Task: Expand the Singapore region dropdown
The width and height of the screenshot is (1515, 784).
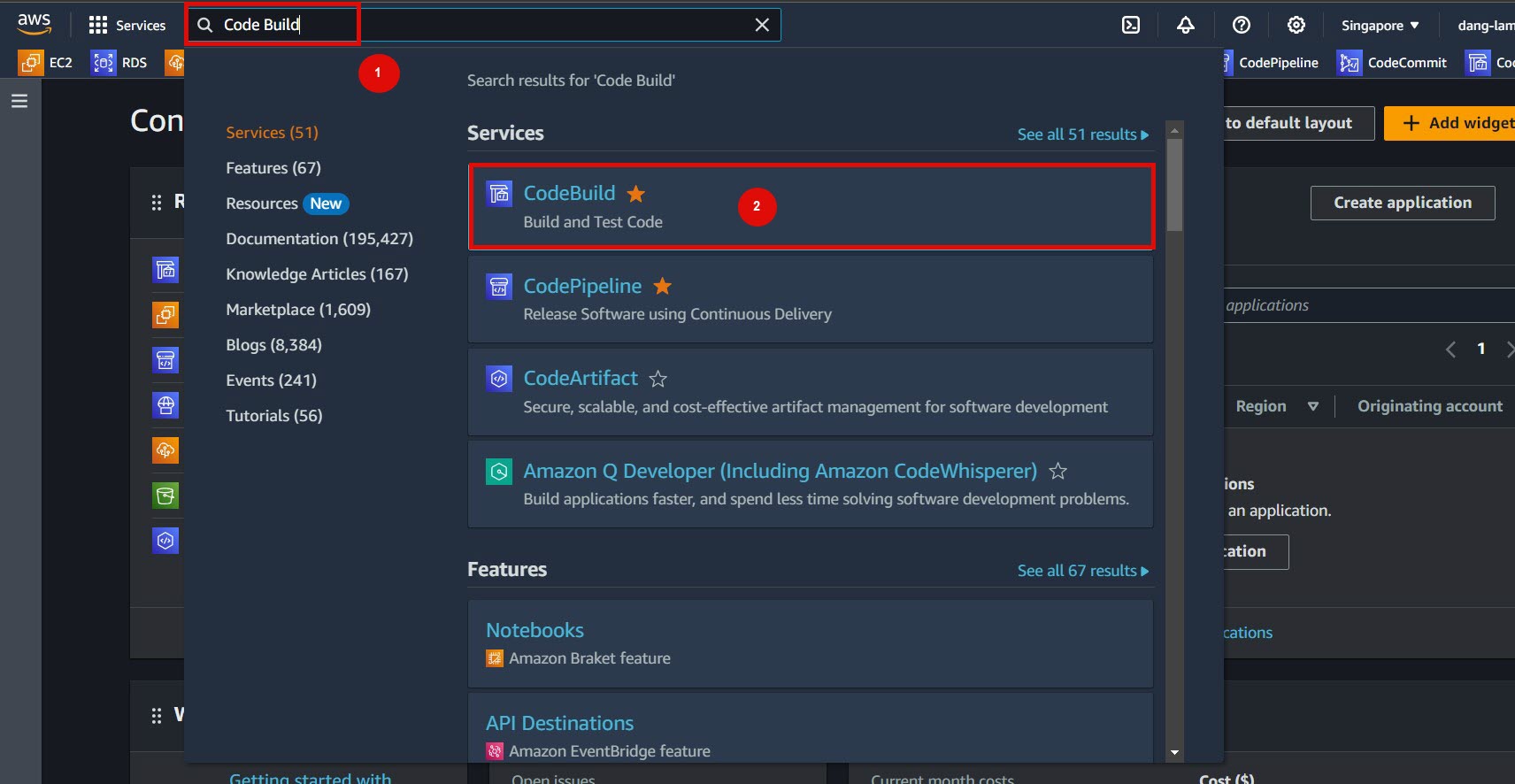Action: coord(1380,26)
